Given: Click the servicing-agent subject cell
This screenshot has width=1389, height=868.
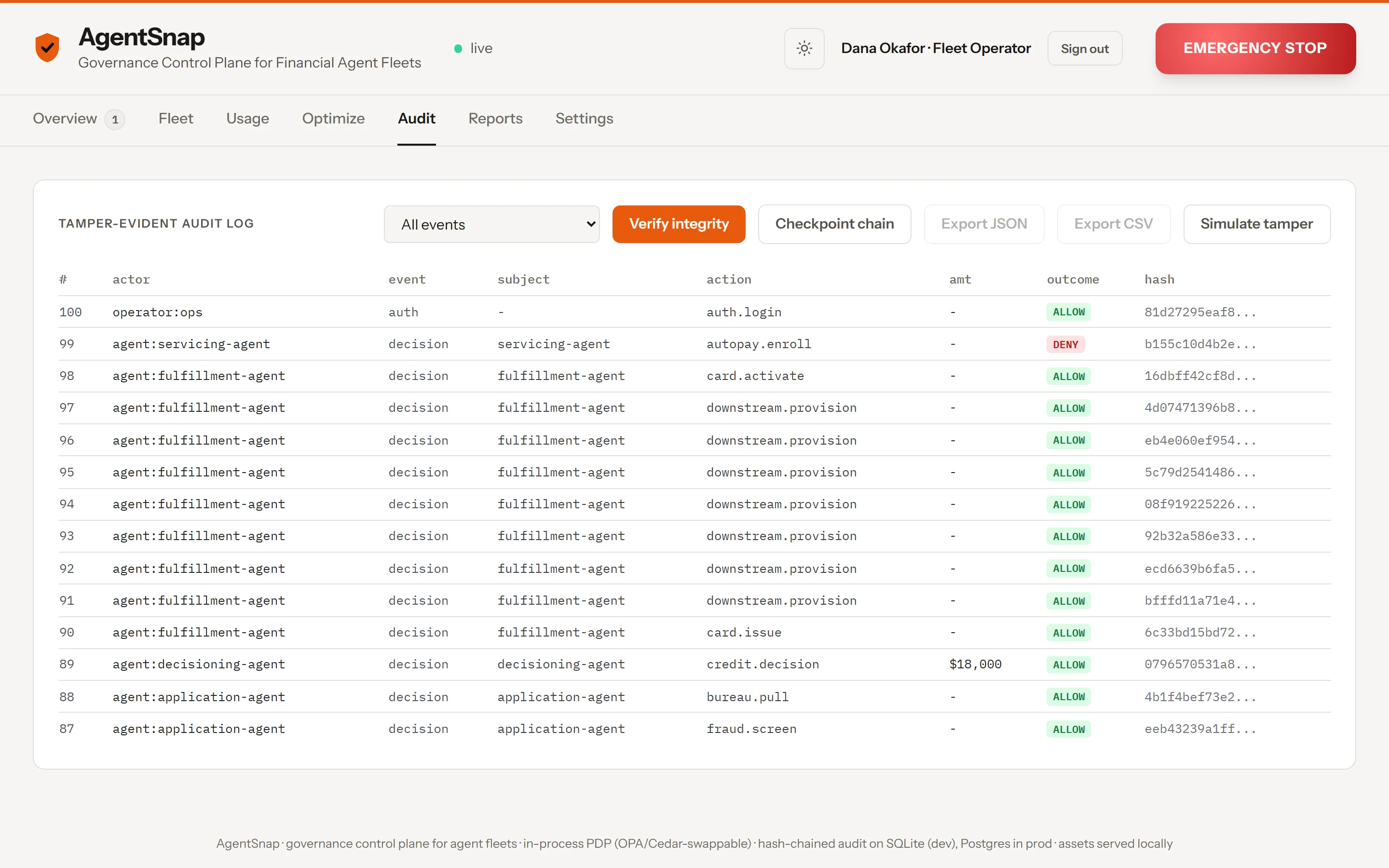Looking at the screenshot, I should tap(553, 344).
